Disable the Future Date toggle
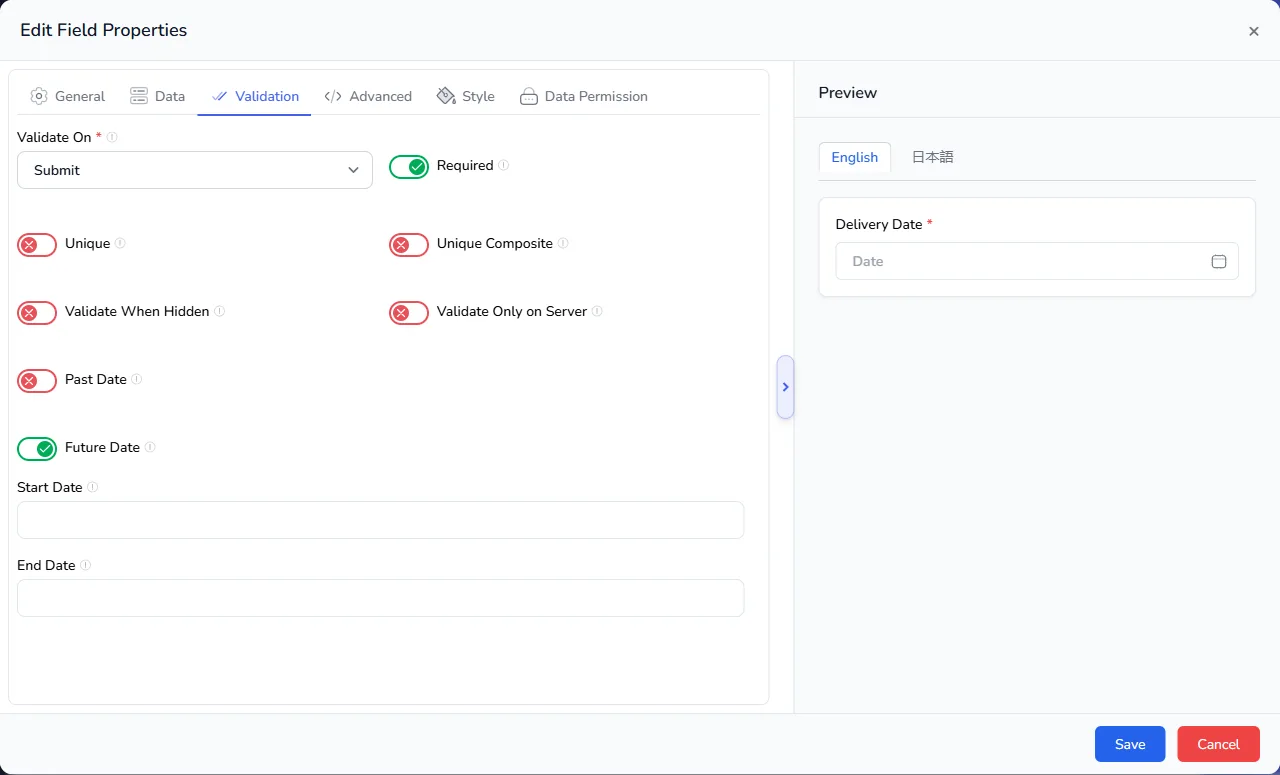The image size is (1280, 775). pyautogui.click(x=37, y=449)
